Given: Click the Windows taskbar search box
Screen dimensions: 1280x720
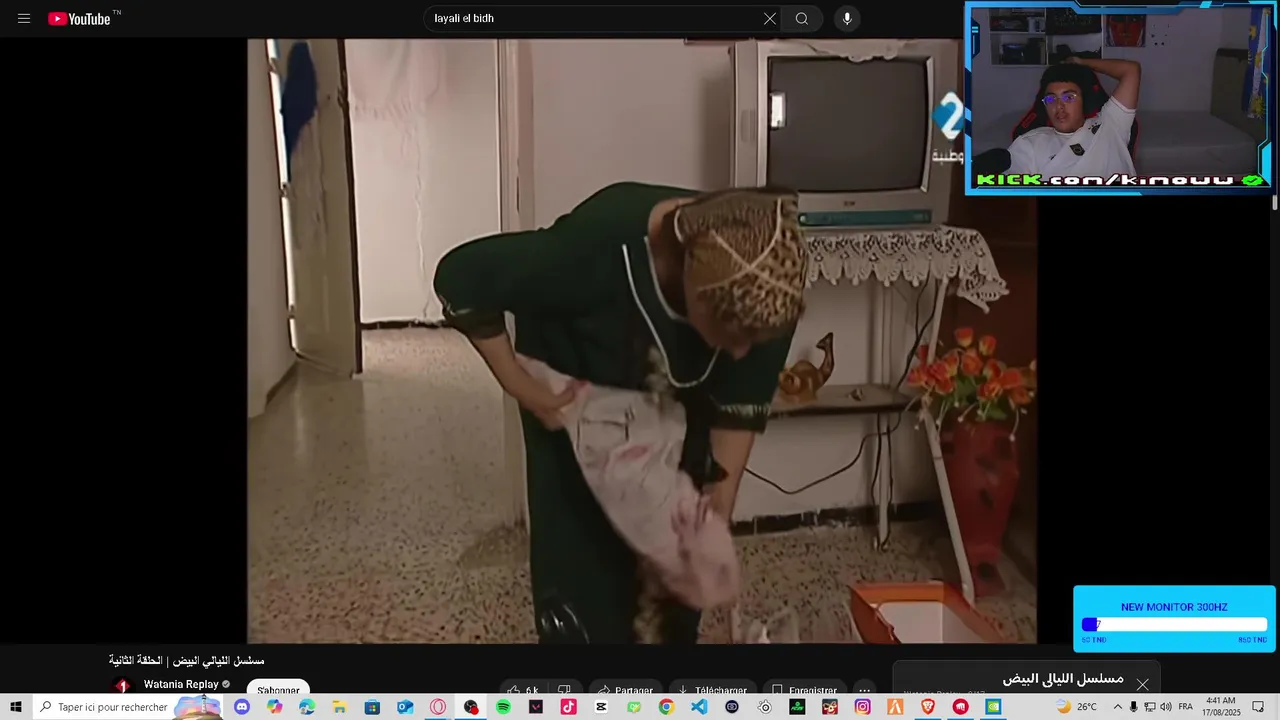Looking at the screenshot, I should (x=126, y=707).
